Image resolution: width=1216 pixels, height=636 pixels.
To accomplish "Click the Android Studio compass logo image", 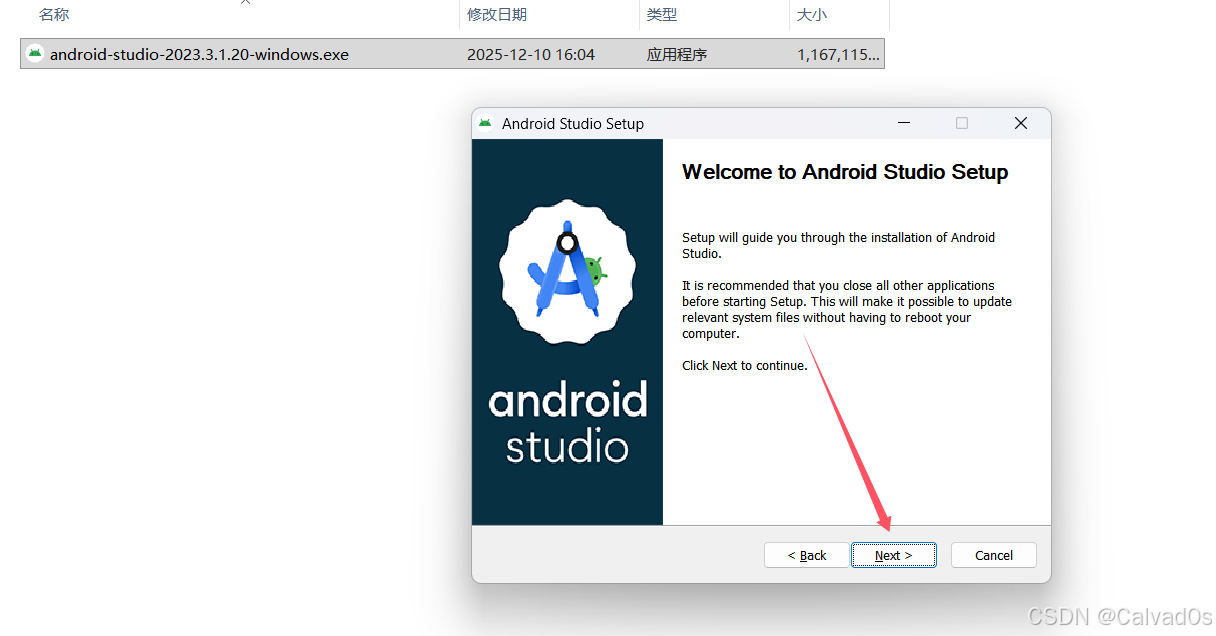I will click(x=567, y=271).
